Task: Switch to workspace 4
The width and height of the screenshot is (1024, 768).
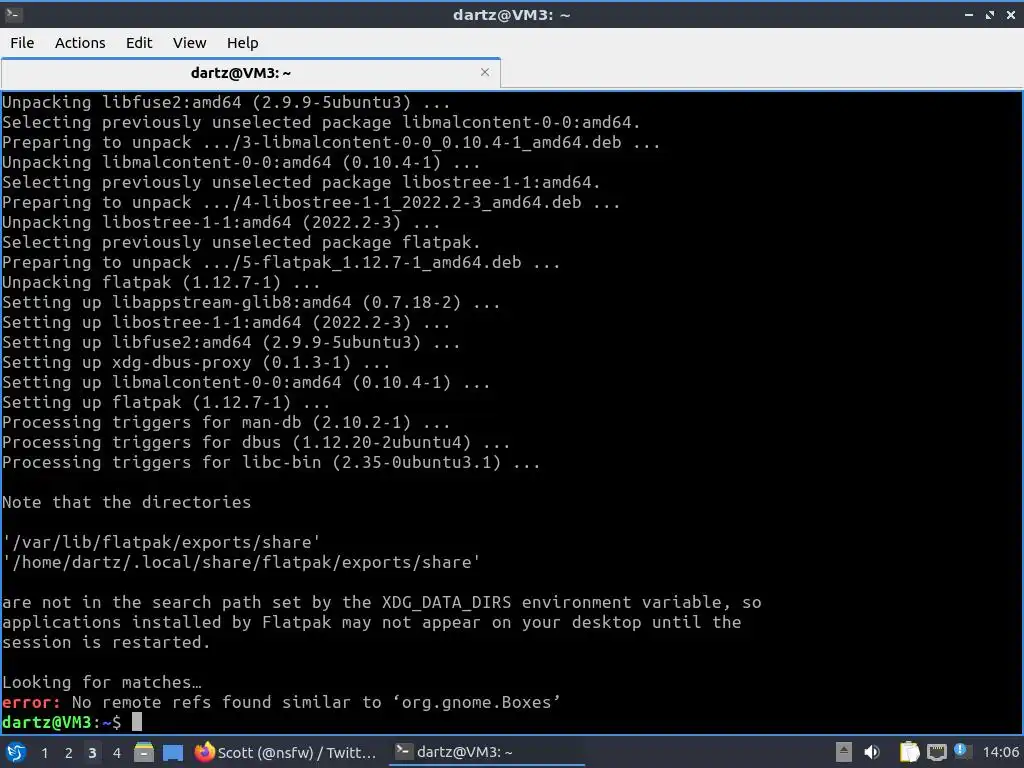Action: (x=116, y=753)
